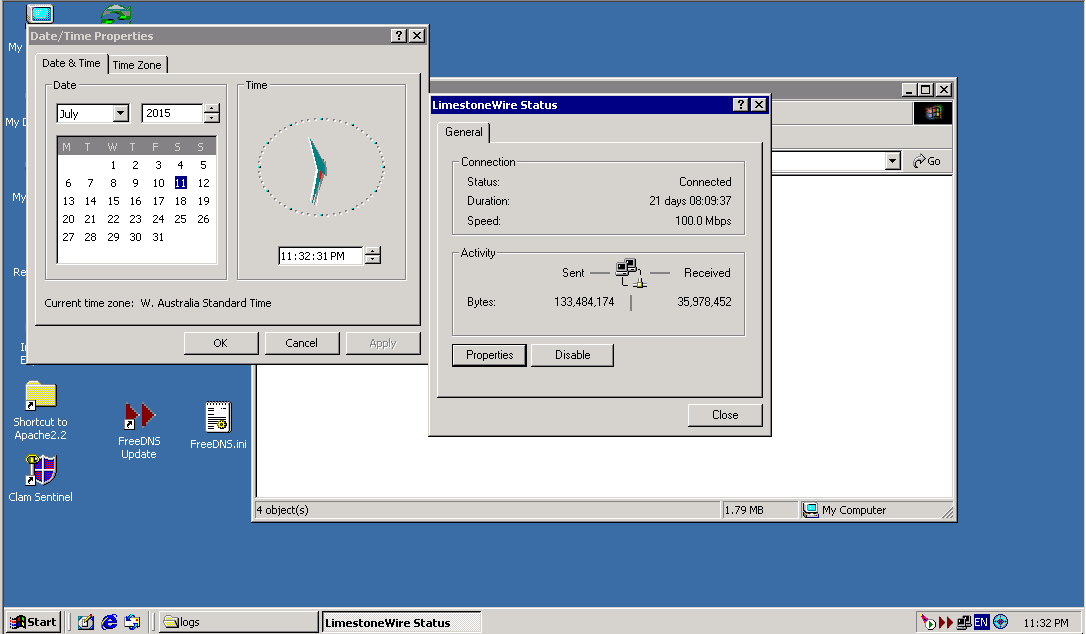
Task: Select the Date & Time tab
Action: click(x=71, y=63)
